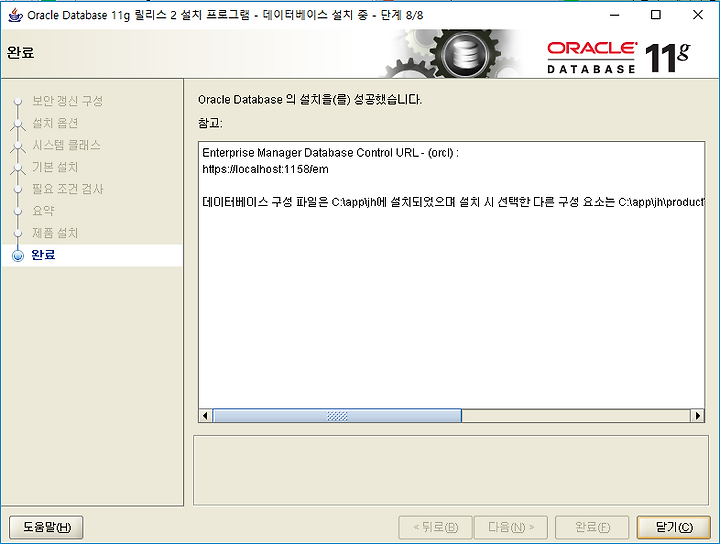Click the 데이터베이스 구성 파일 path line
Viewport: 720px width, 544px height.
(453, 202)
